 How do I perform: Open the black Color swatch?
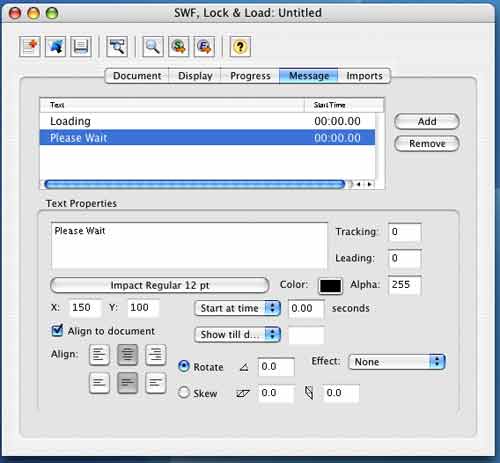331,286
